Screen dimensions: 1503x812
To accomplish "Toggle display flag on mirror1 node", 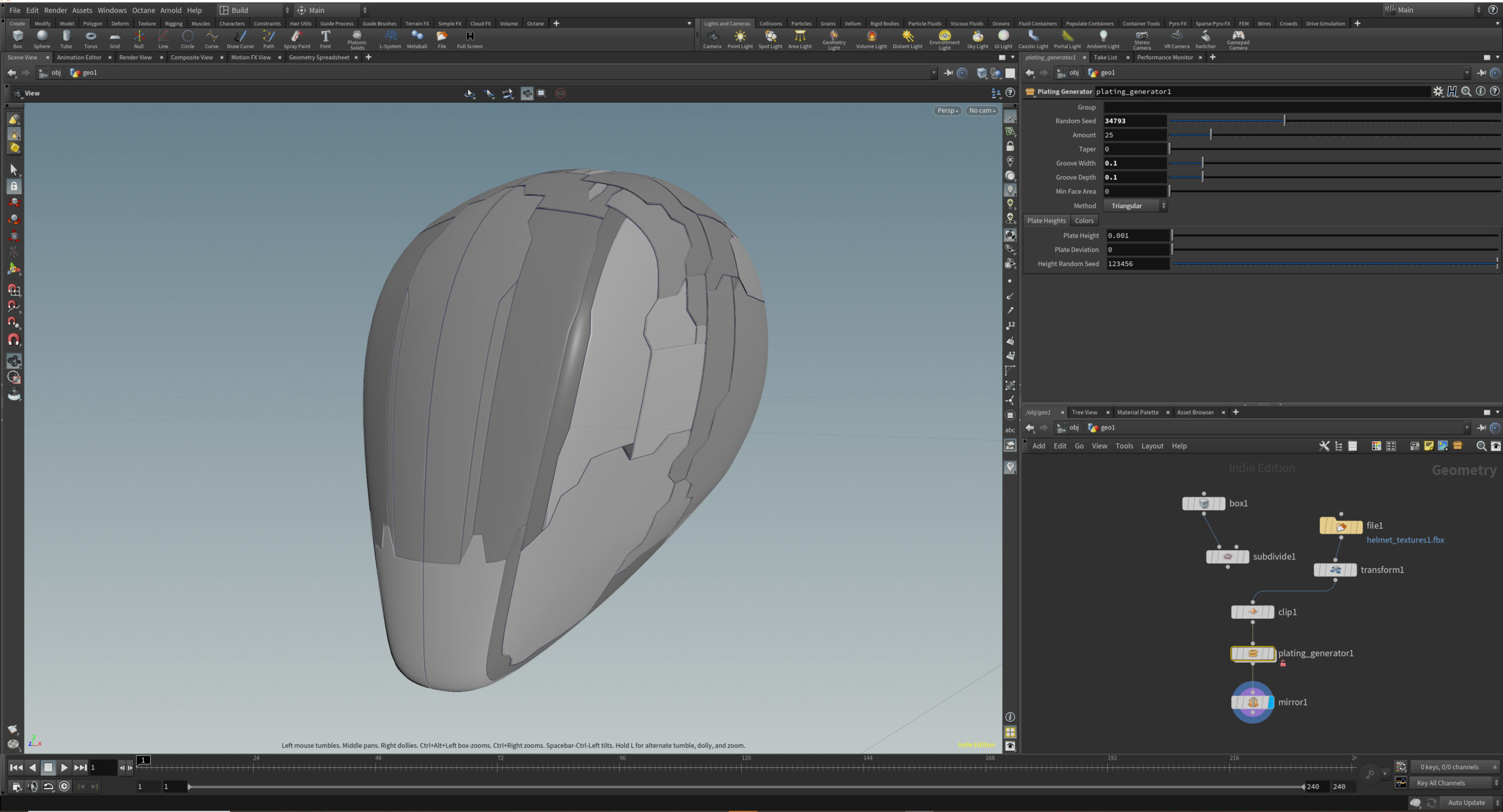I will click(1271, 702).
